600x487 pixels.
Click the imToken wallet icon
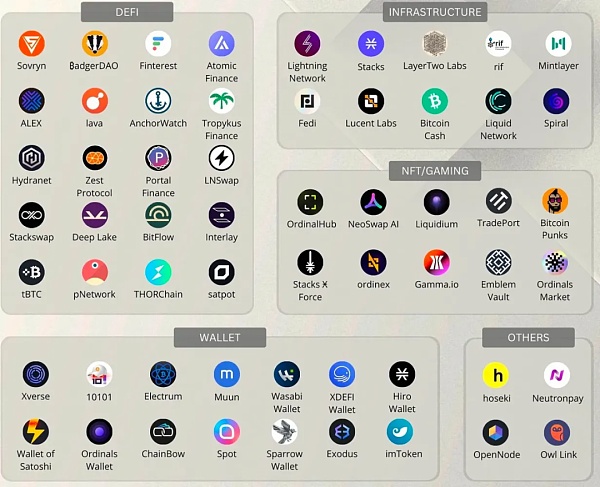click(x=401, y=432)
